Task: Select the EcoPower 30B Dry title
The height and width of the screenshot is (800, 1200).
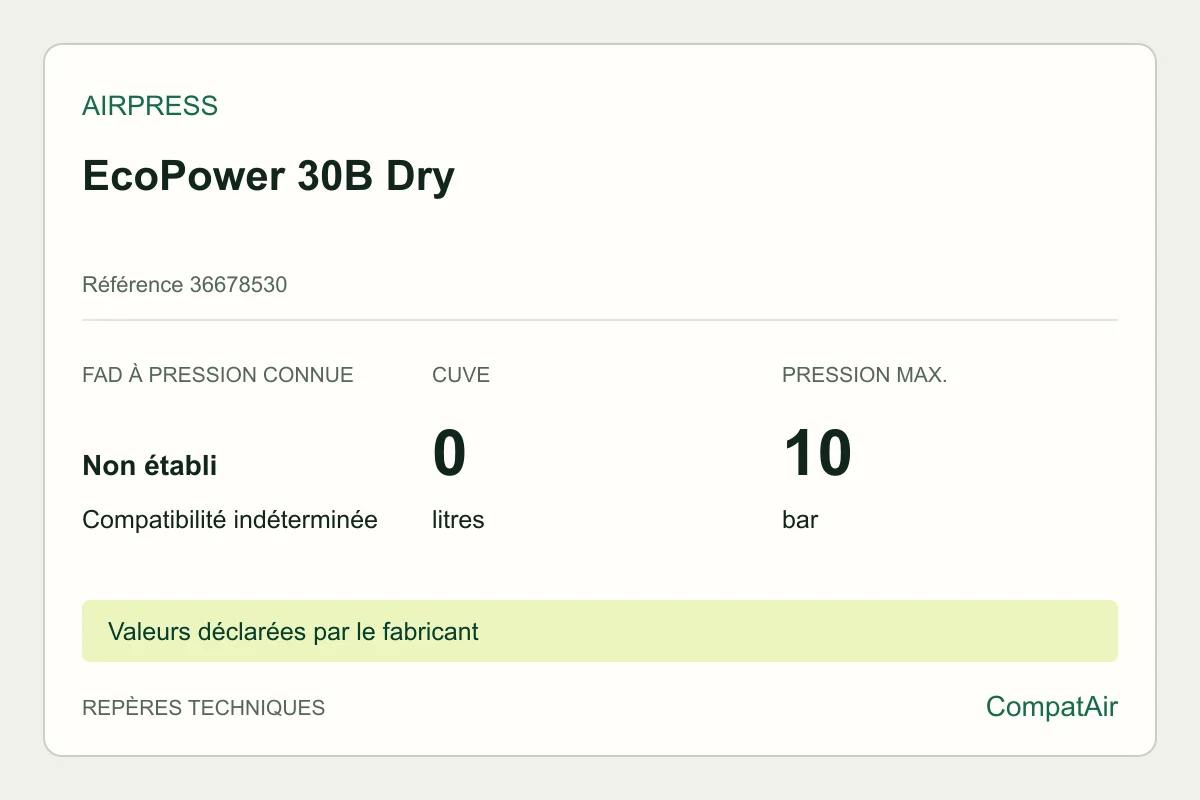Action: pos(268,177)
